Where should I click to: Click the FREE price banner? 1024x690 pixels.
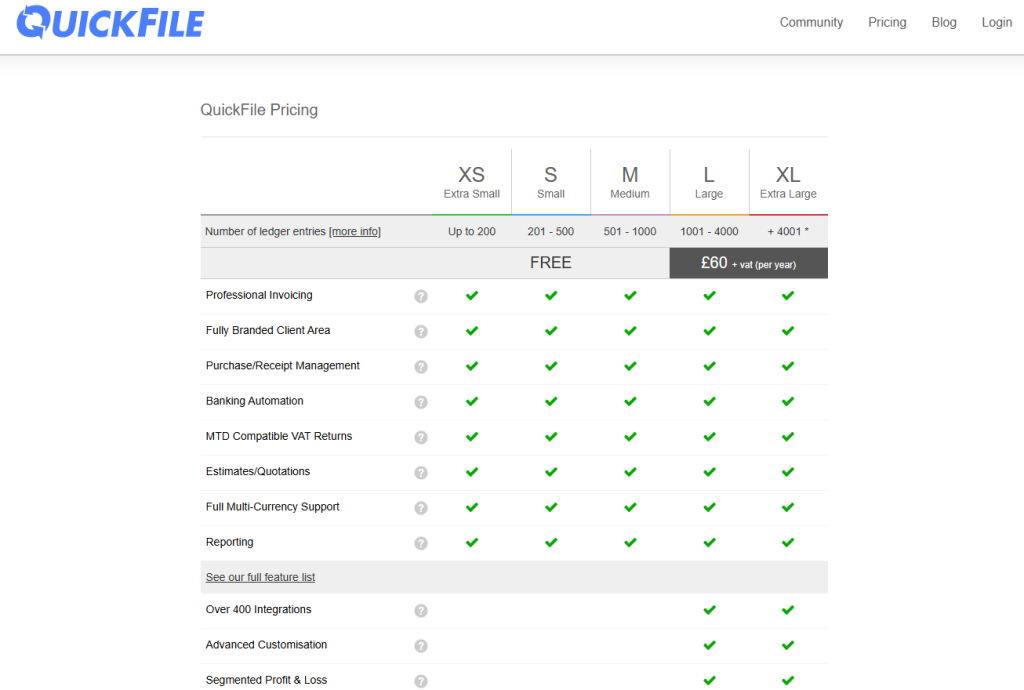tap(551, 263)
